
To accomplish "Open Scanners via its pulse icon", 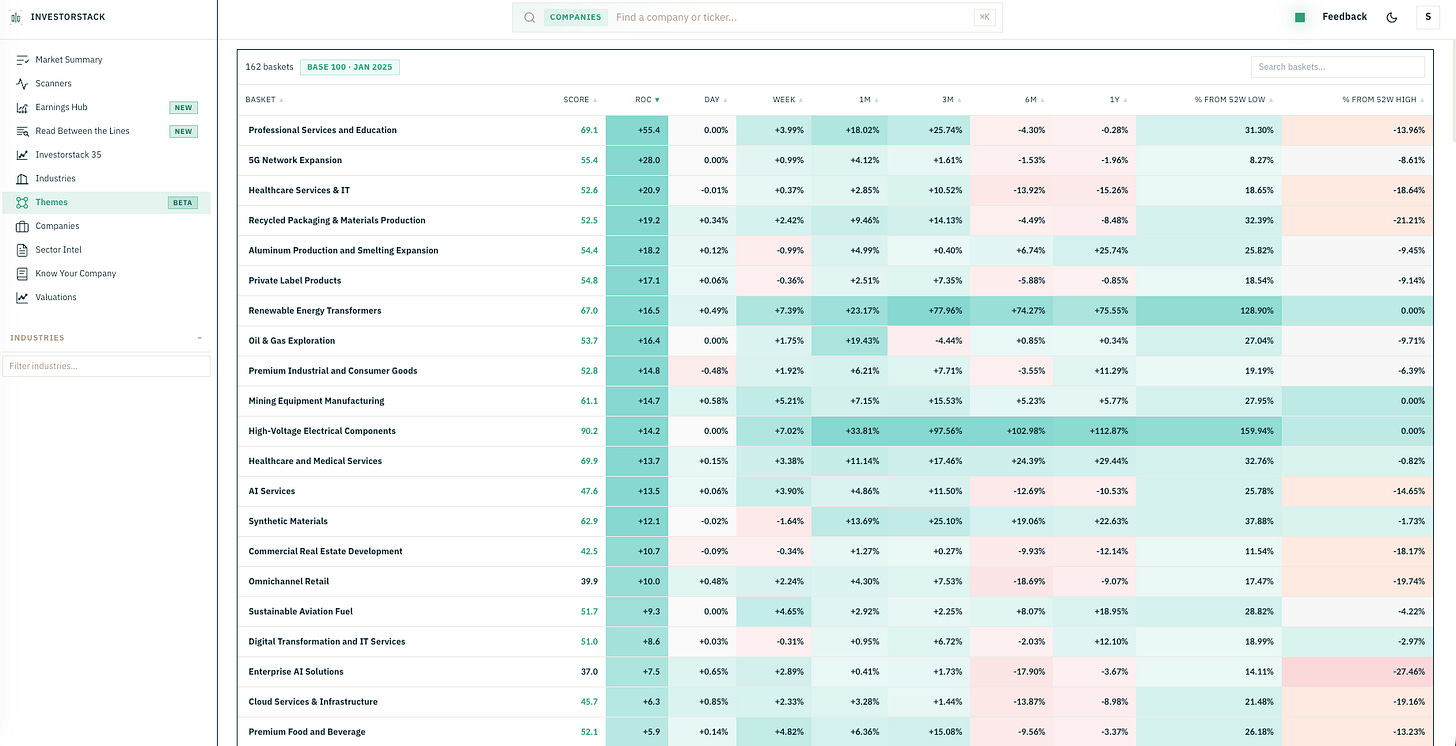I will pyautogui.click(x=23, y=84).
